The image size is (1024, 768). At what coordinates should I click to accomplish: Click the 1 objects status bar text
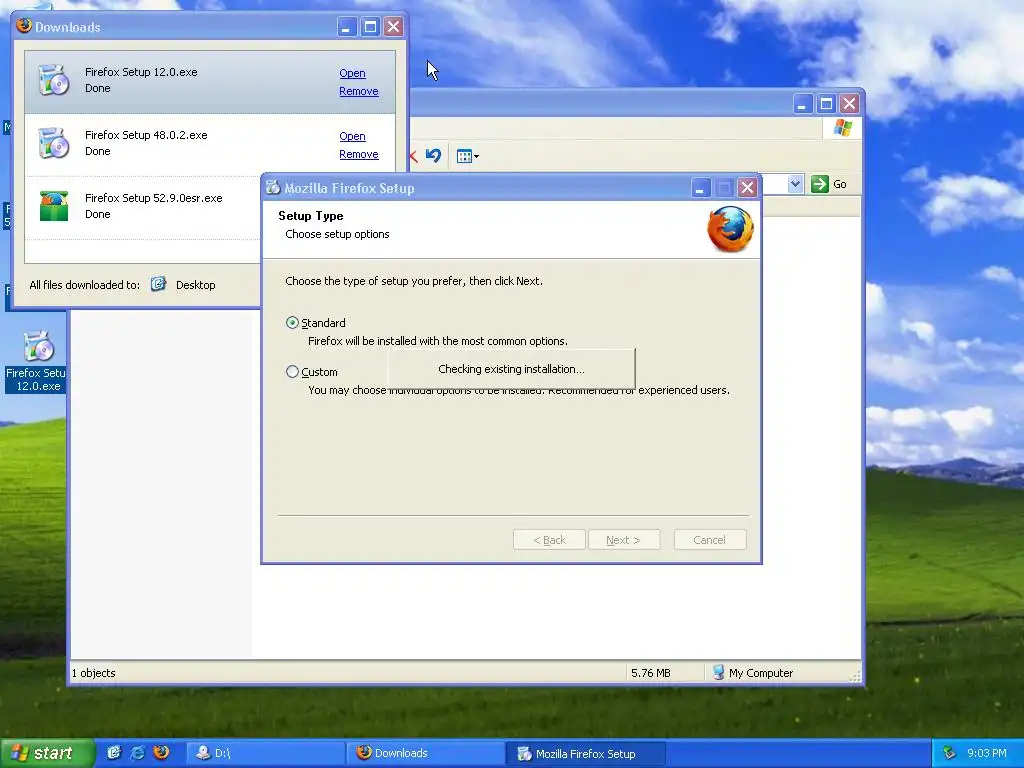[93, 673]
